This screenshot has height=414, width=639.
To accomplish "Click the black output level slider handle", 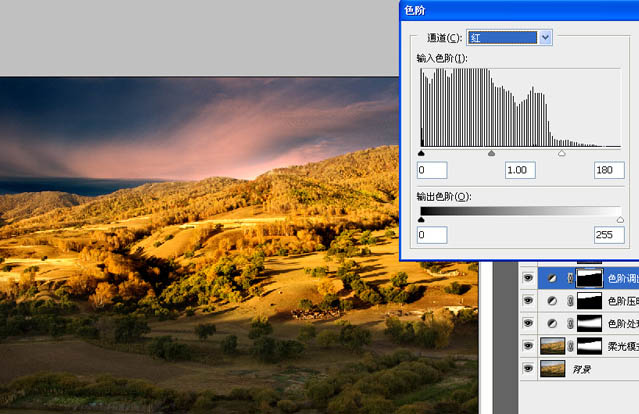I will tap(421, 219).
